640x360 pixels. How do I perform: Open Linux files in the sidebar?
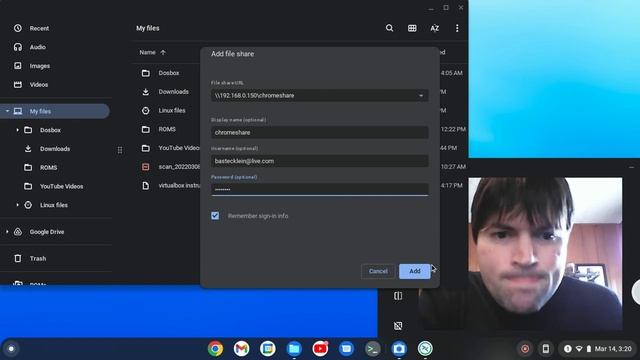coord(53,205)
